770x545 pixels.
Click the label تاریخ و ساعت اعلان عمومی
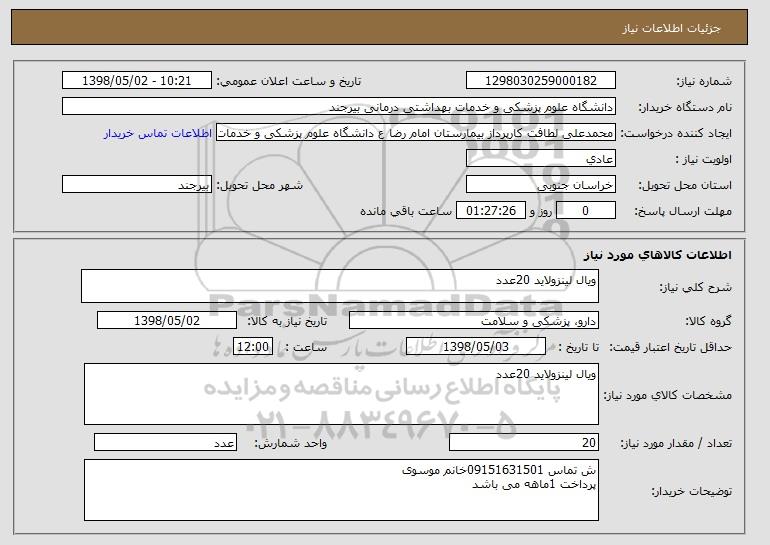coord(289,81)
